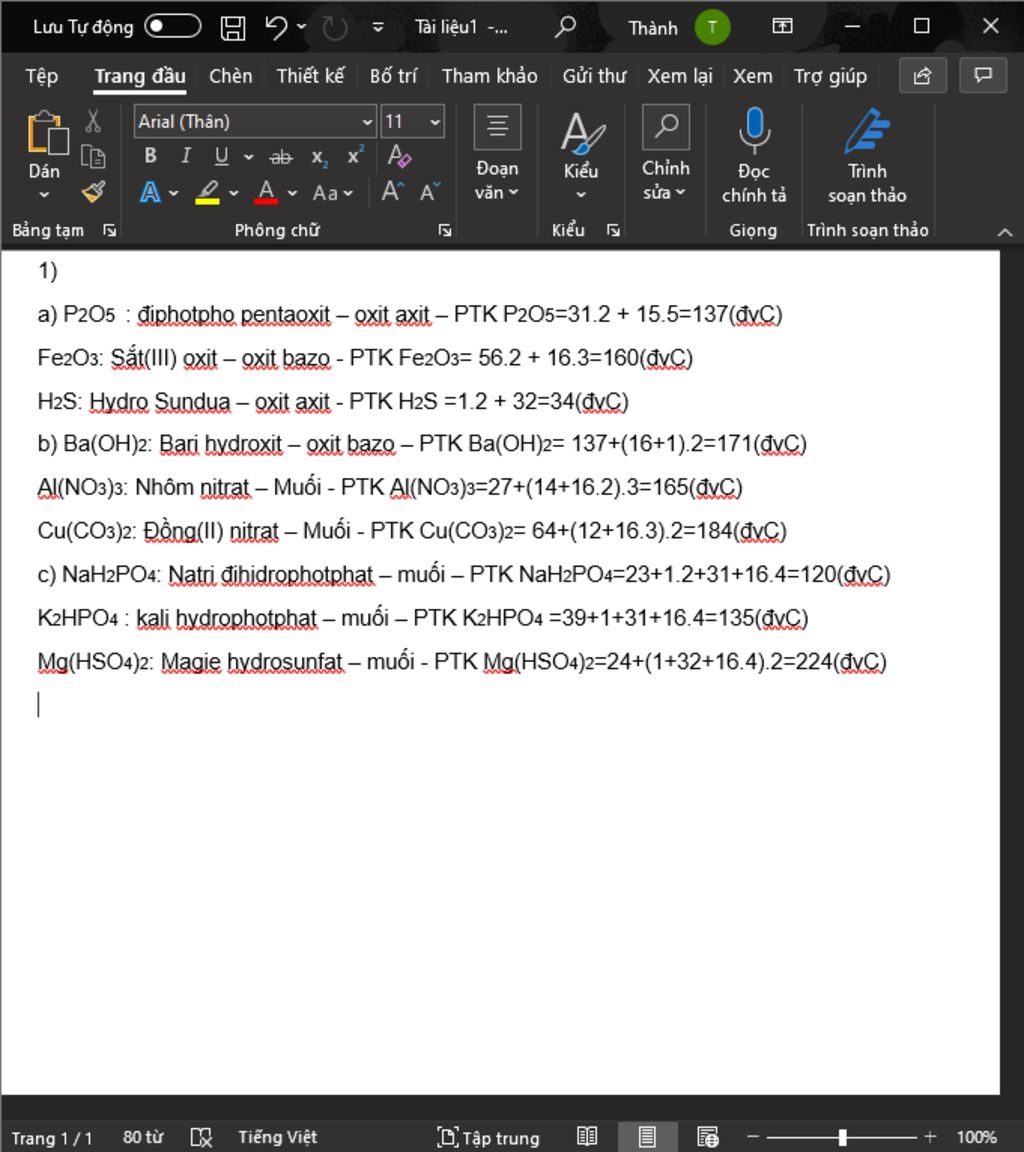
Task: Click the Cut scissors icon
Action: pyautogui.click(x=93, y=121)
